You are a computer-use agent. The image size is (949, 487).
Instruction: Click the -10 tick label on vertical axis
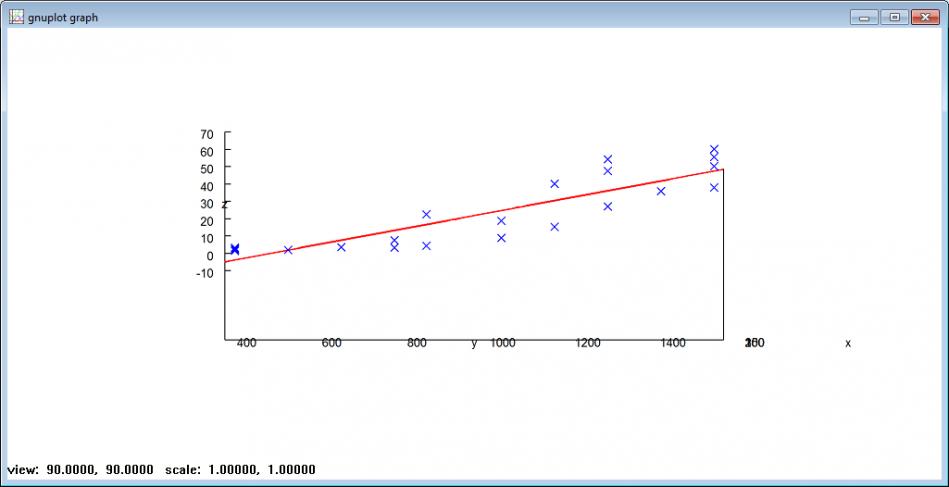[x=205, y=273]
